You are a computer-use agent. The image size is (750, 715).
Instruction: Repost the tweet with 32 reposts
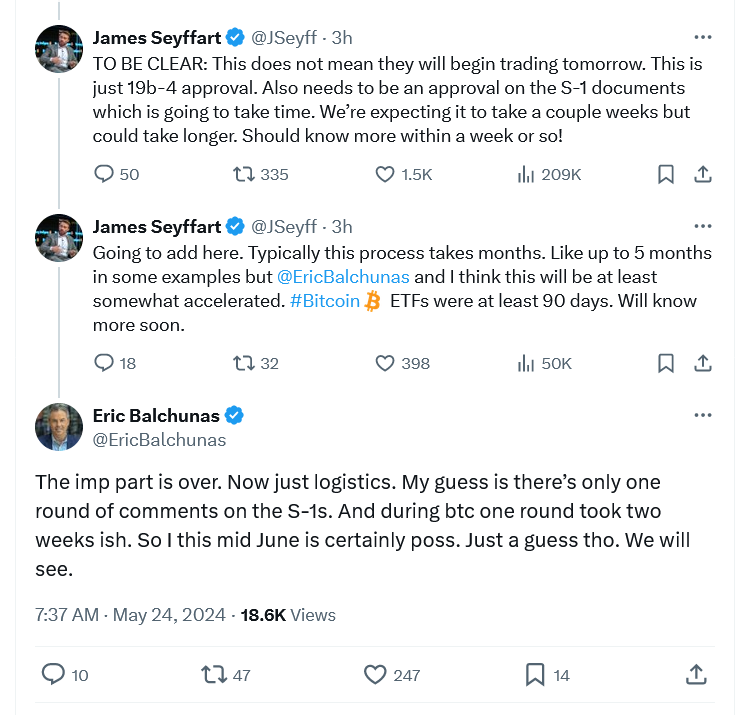coord(242,363)
